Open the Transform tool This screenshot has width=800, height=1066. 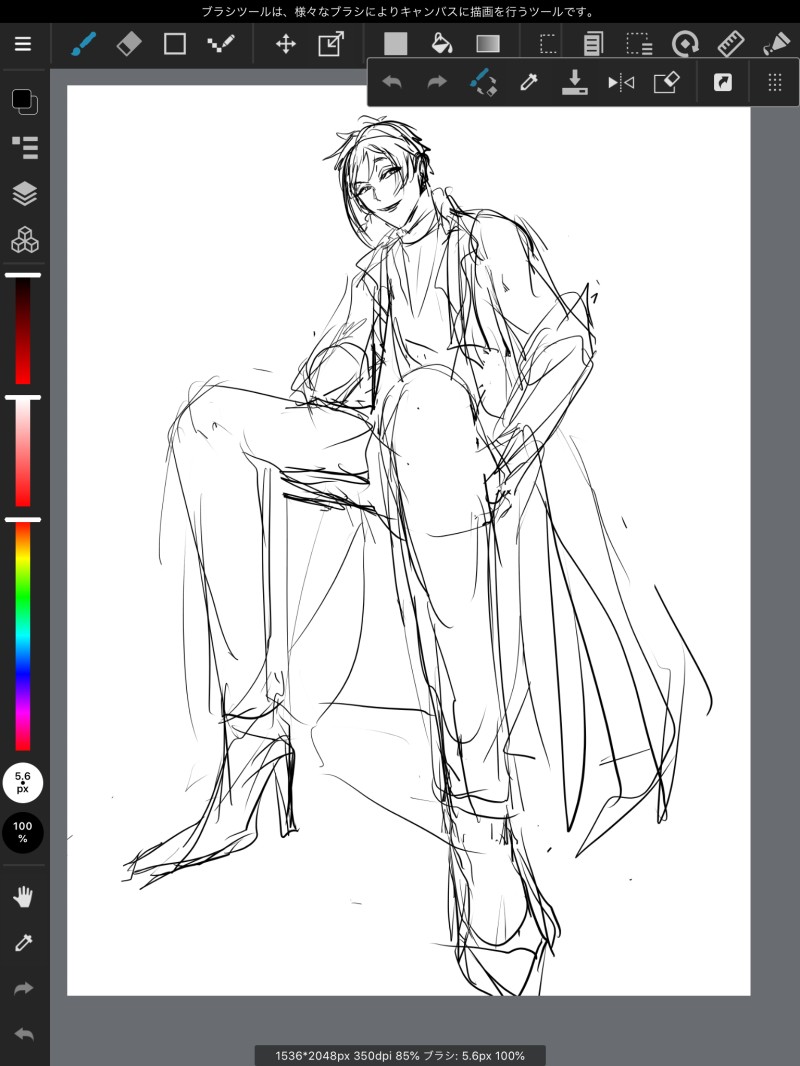(331, 44)
